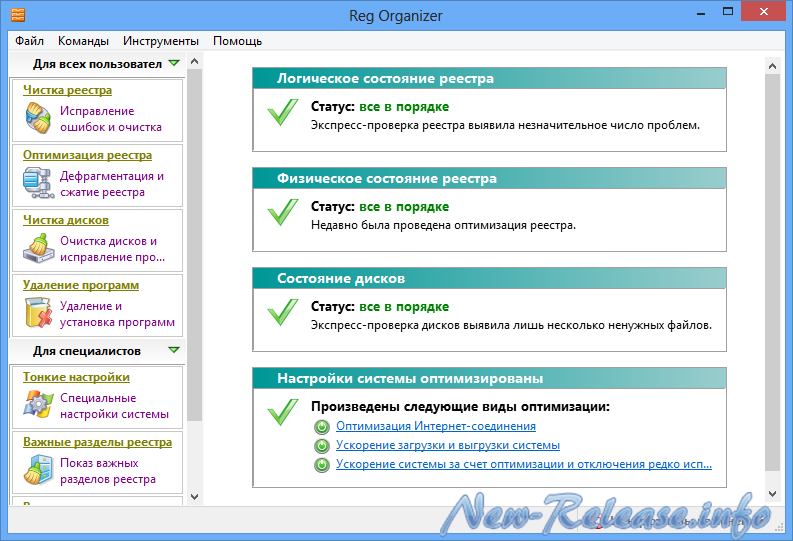Click the Дефрагментация и сжатие реестра text
The image size is (793, 541).
(112, 184)
